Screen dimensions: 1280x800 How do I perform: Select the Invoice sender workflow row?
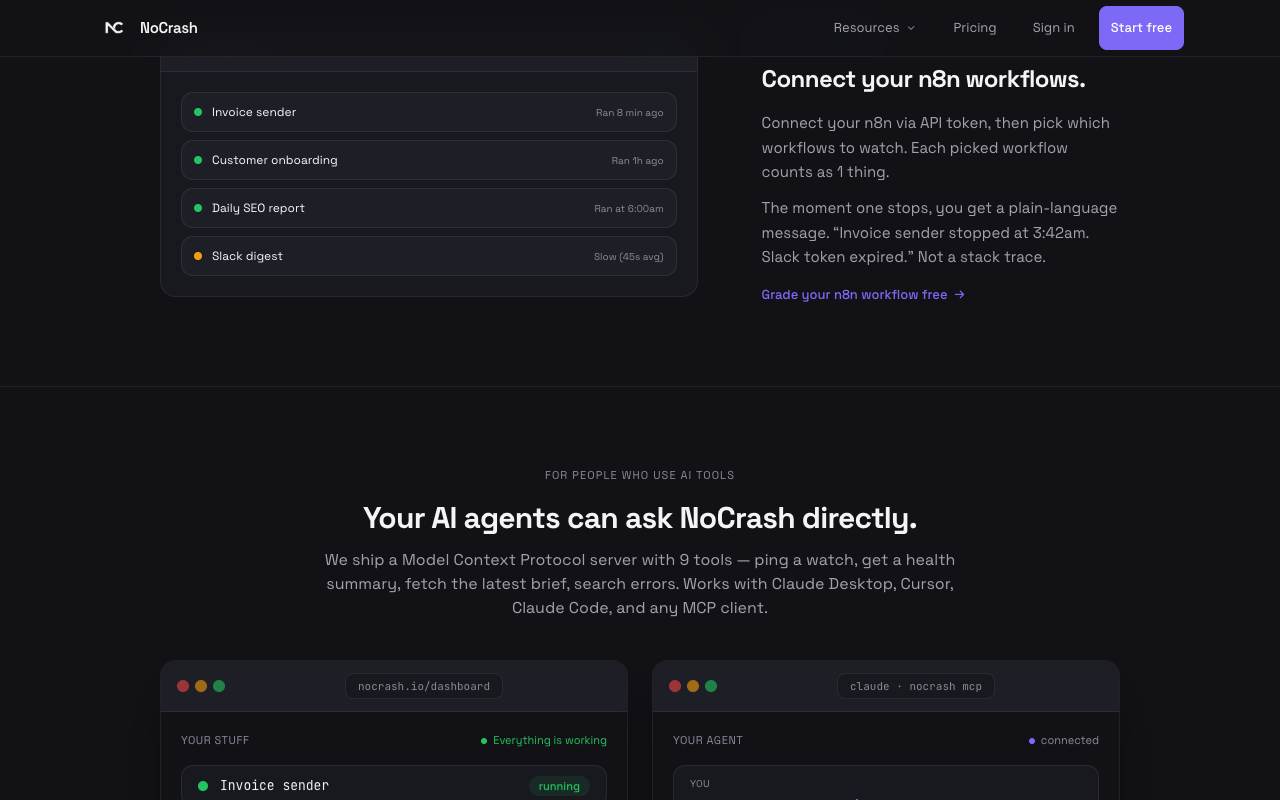(429, 112)
